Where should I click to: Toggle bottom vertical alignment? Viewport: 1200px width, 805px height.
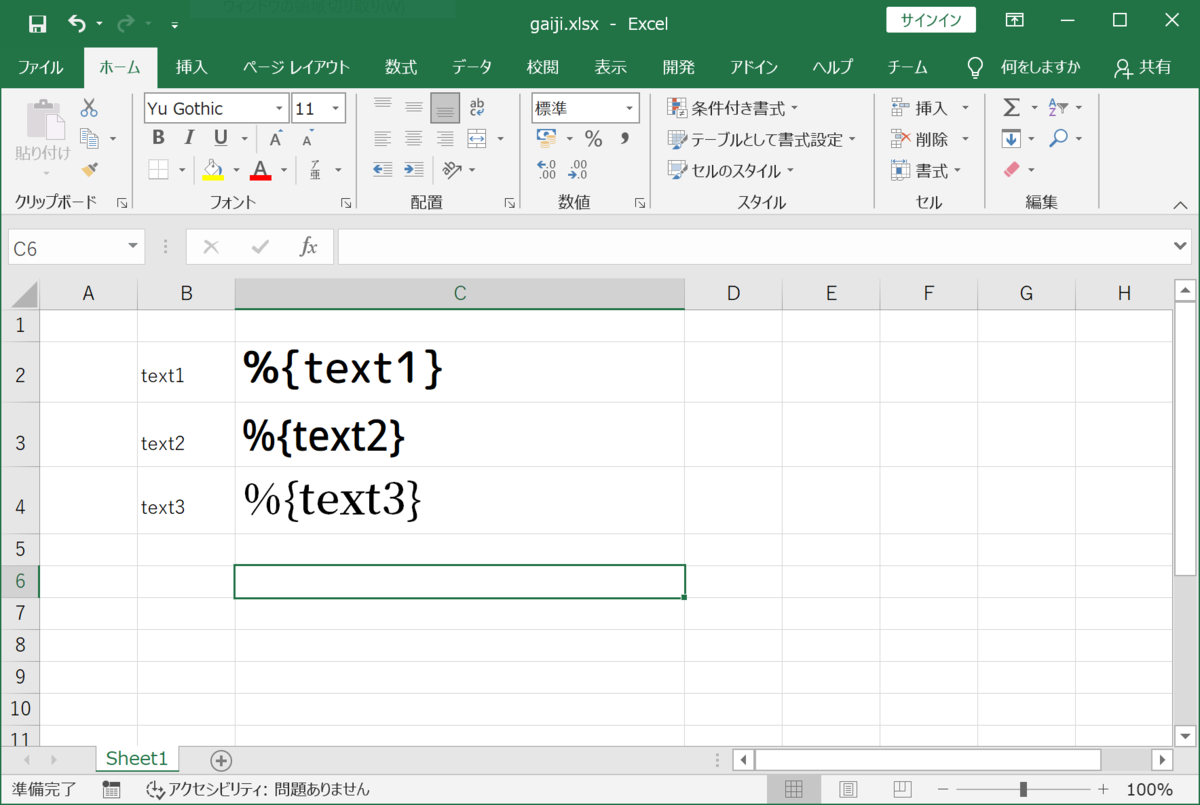click(445, 108)
